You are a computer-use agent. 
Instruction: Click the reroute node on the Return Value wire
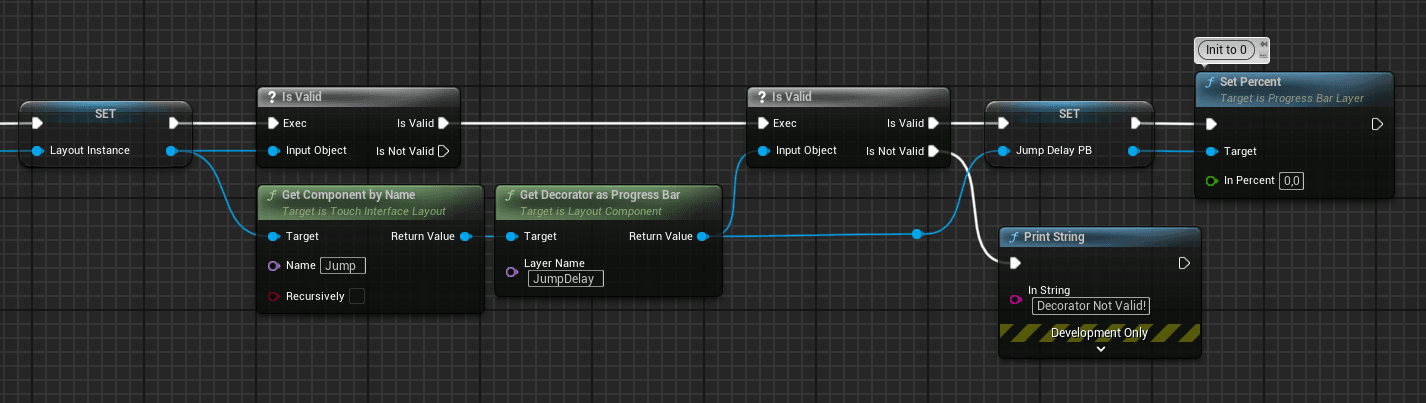[917, 234]
